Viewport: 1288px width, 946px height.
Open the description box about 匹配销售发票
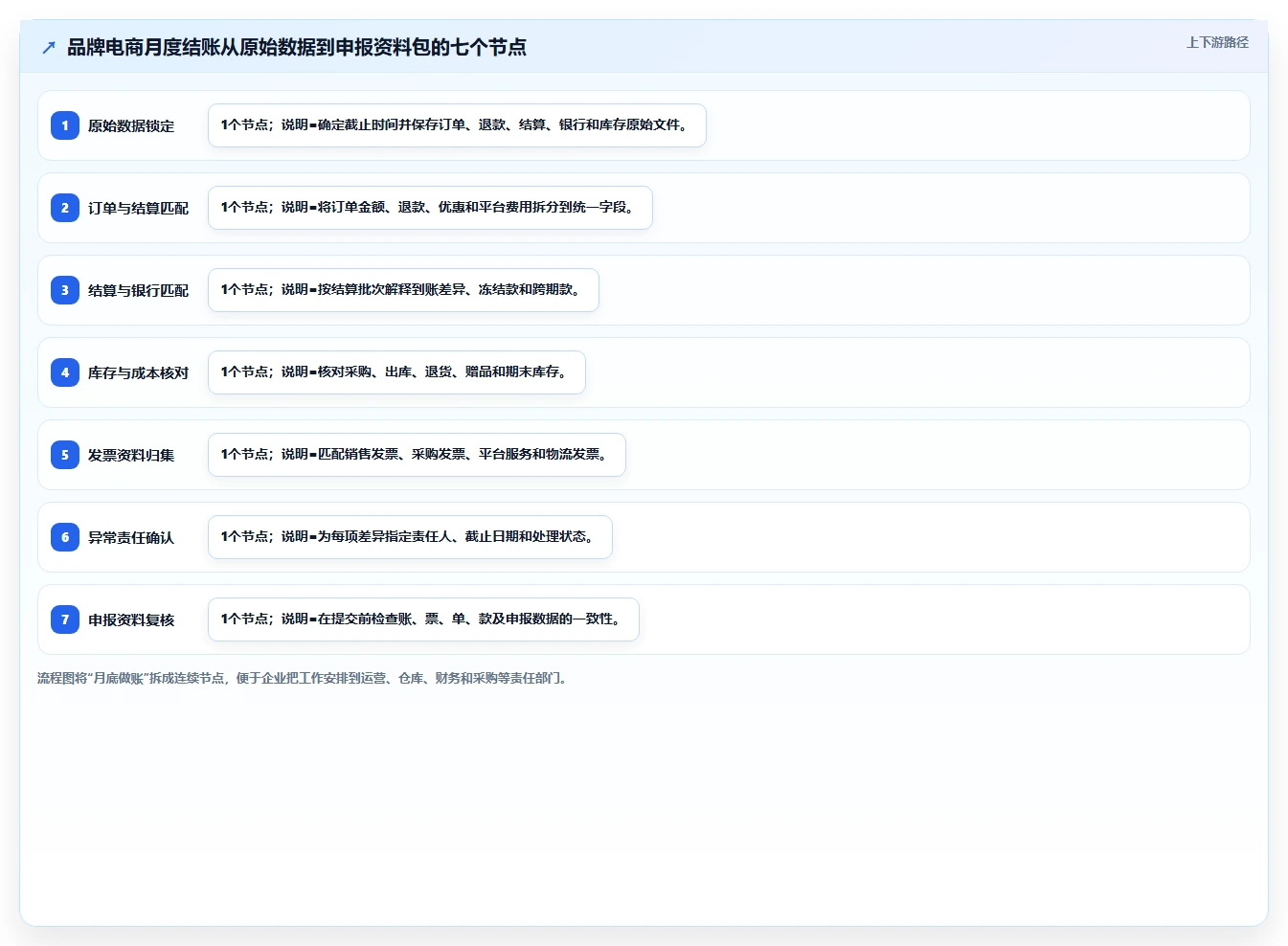(417, 455)
